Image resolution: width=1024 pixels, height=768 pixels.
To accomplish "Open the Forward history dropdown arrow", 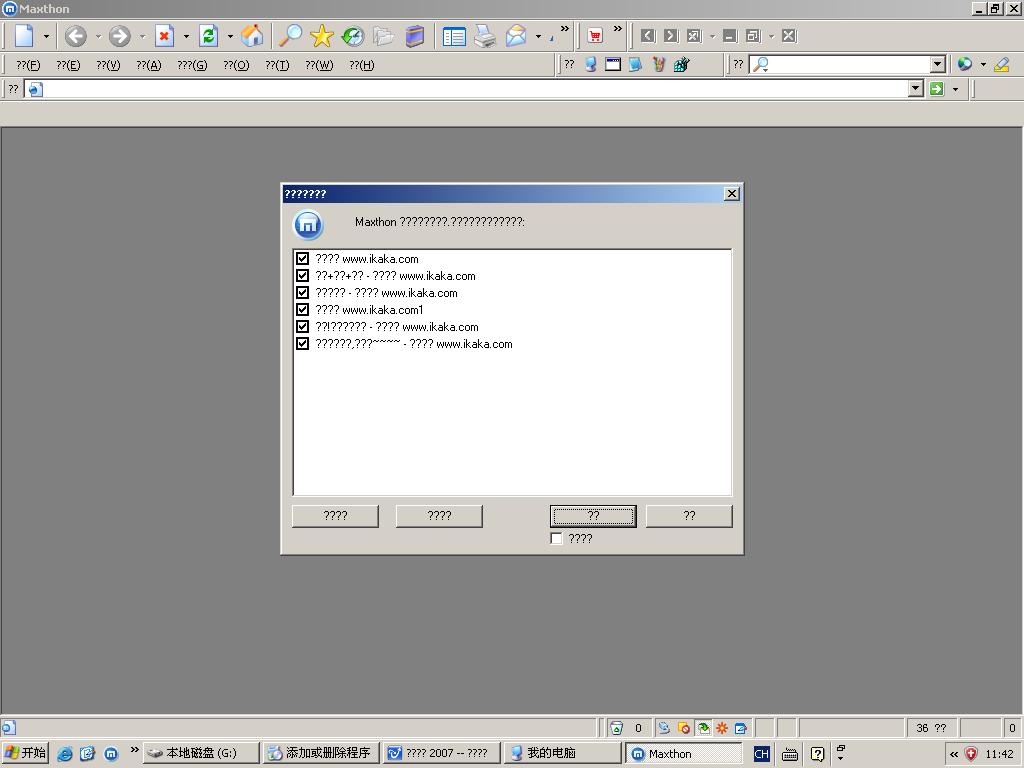I will click(x=142, y=37).
